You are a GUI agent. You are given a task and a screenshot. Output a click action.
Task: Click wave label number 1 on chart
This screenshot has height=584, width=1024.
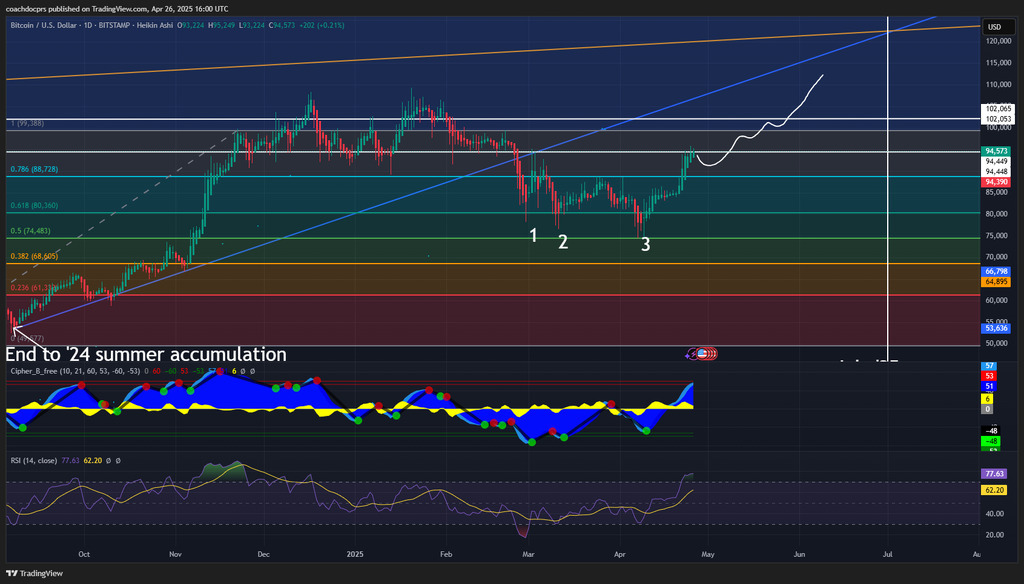(534, 235)
